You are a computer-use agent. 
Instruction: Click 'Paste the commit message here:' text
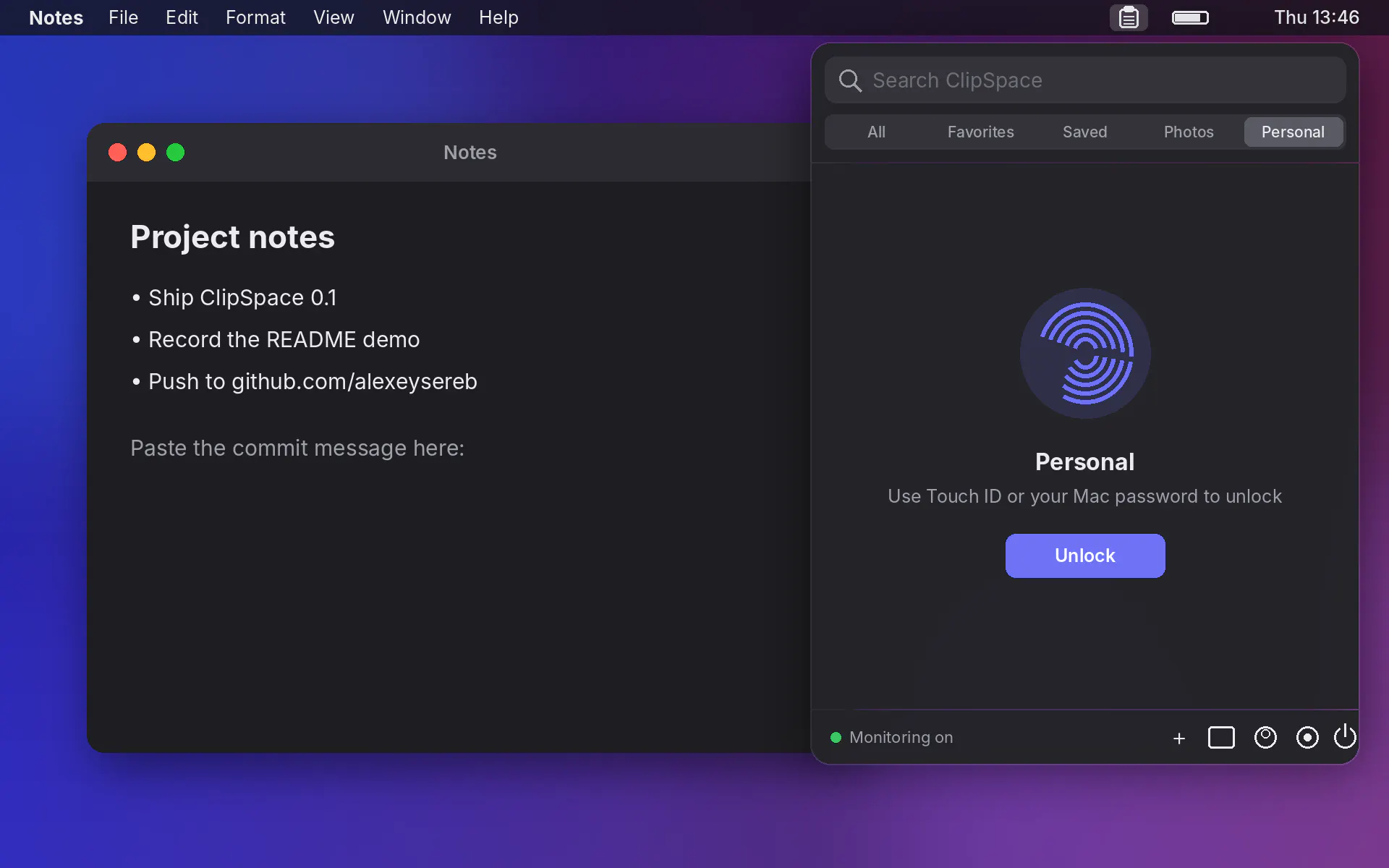pyautogui.click(x=297, y=448)
